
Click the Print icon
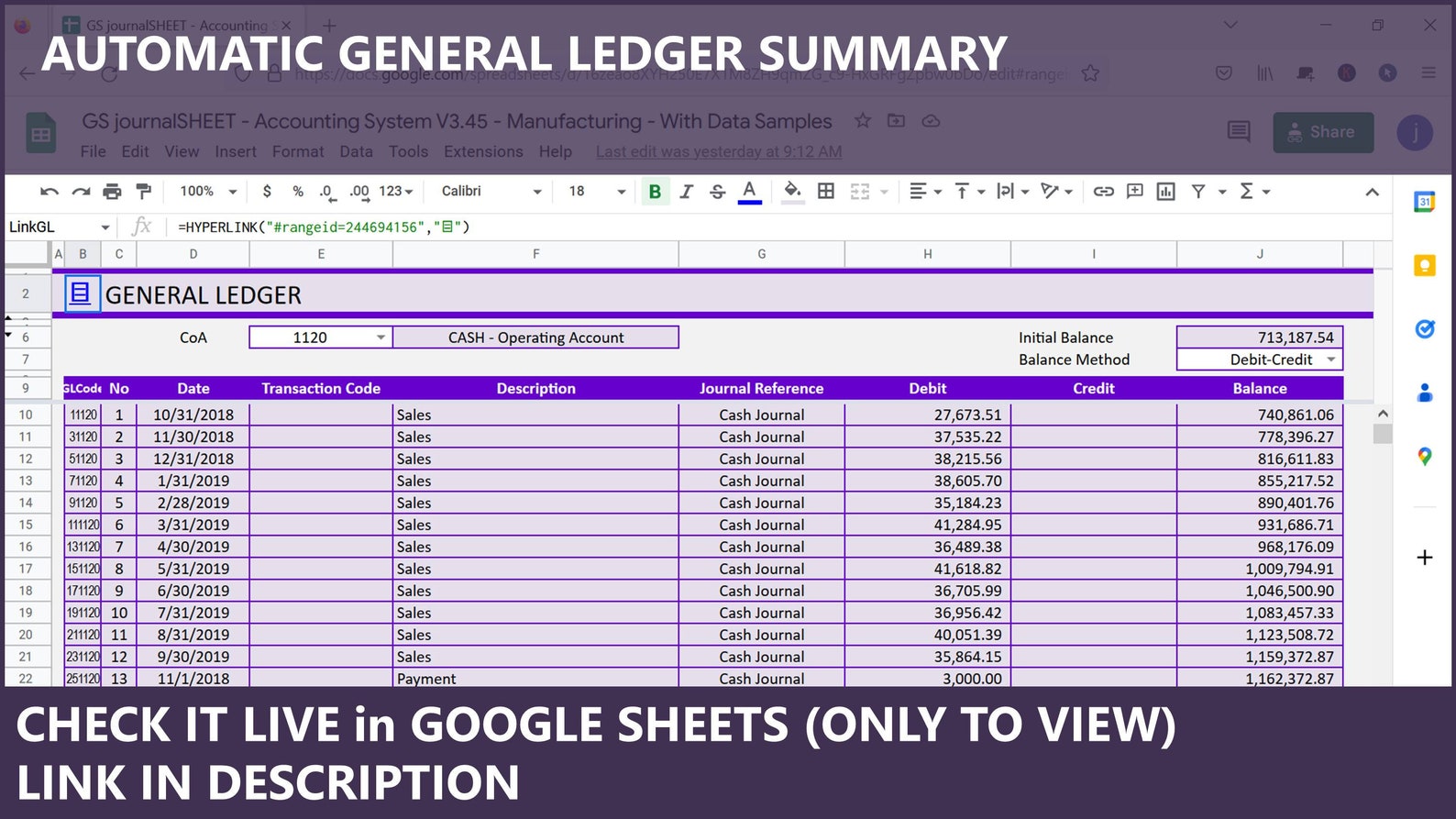pyautogui.click(x=112, y=192)
